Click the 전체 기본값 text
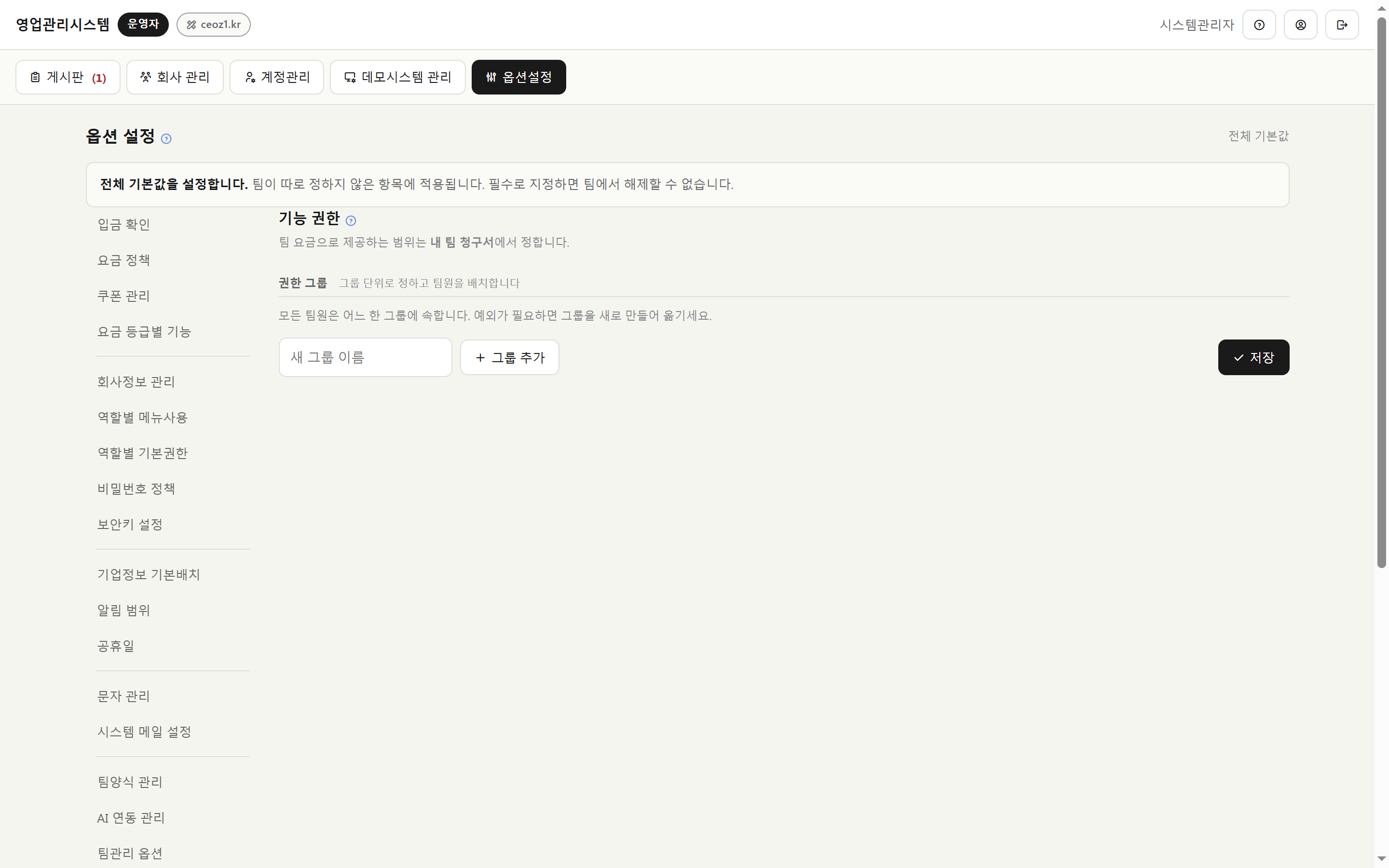 pos(1258,136)
